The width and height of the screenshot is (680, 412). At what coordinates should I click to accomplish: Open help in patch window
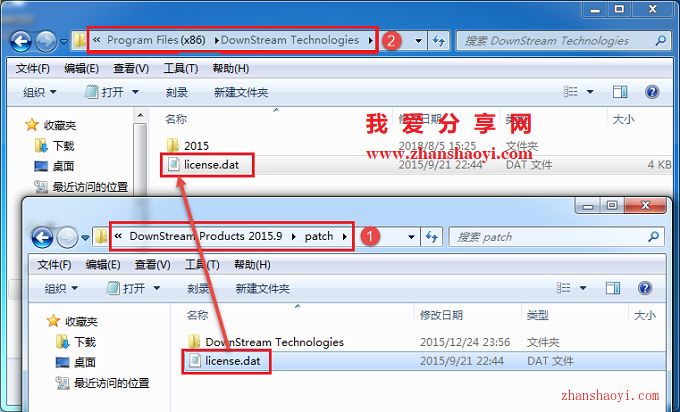pyautogui.click(x=645, y=288)
